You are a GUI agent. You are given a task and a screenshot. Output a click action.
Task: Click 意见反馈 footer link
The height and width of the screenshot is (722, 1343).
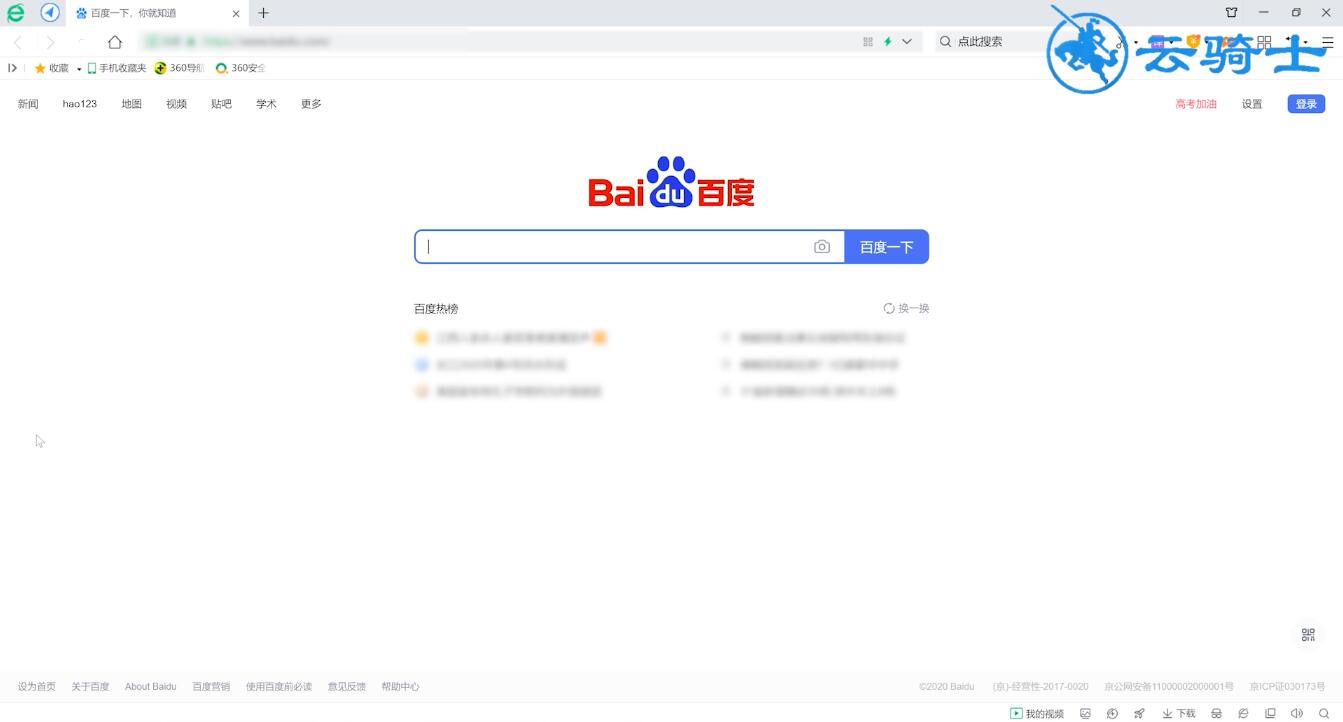347,687
